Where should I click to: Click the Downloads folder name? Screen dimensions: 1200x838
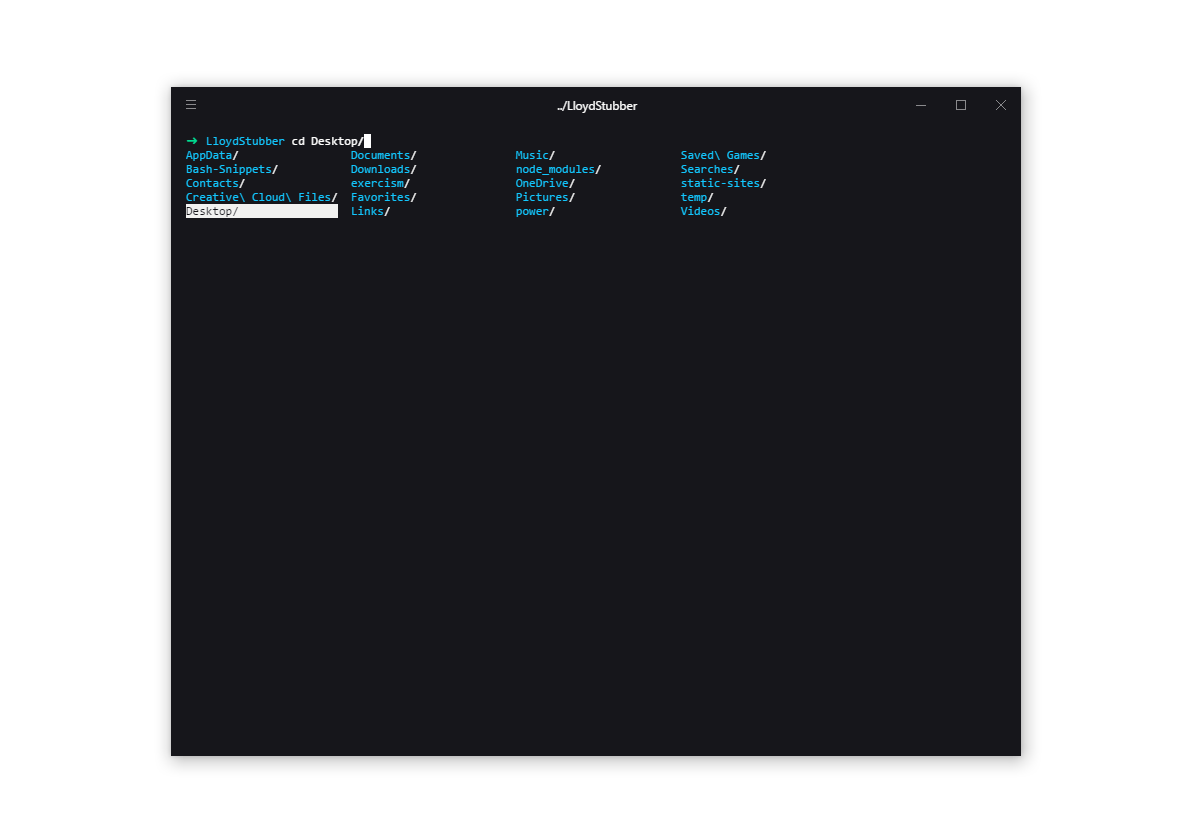[x=380, y=169]
